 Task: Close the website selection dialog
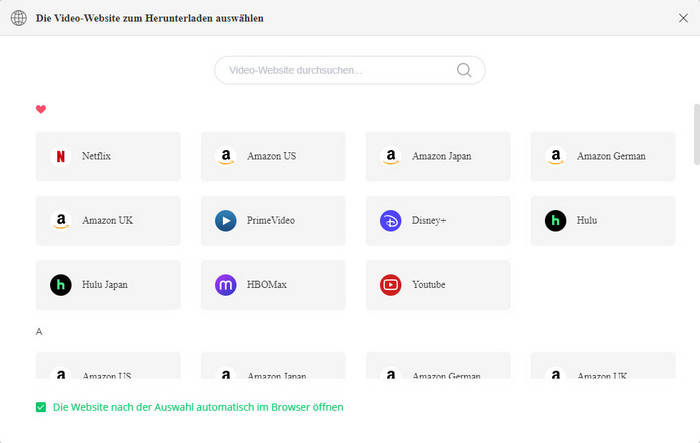point(683,18)
